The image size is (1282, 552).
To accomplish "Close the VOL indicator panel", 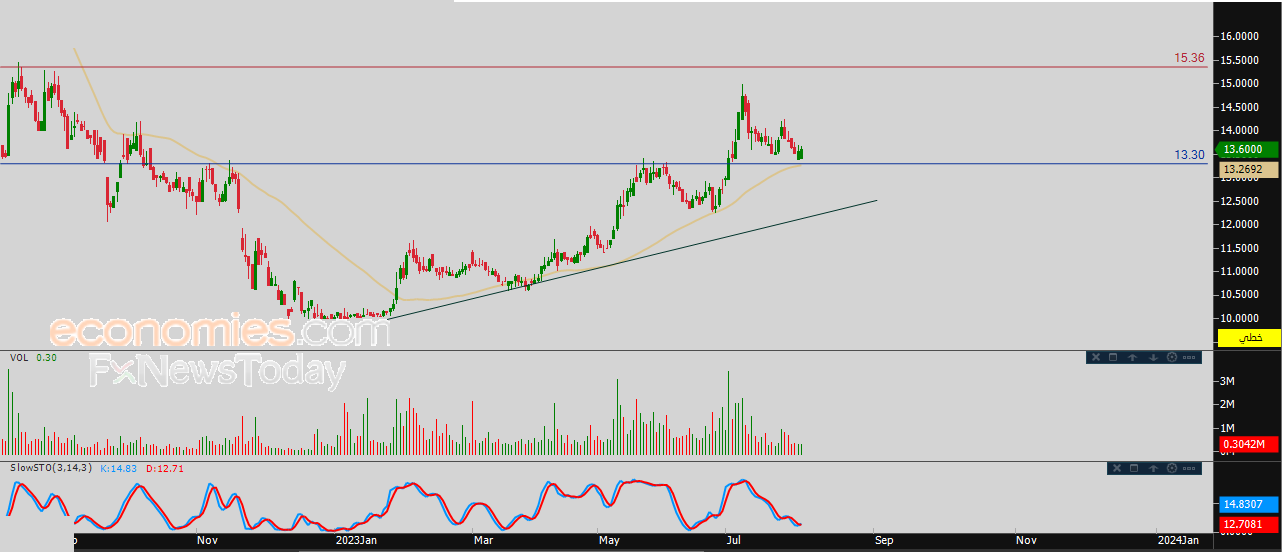I will click(1096, 357).
